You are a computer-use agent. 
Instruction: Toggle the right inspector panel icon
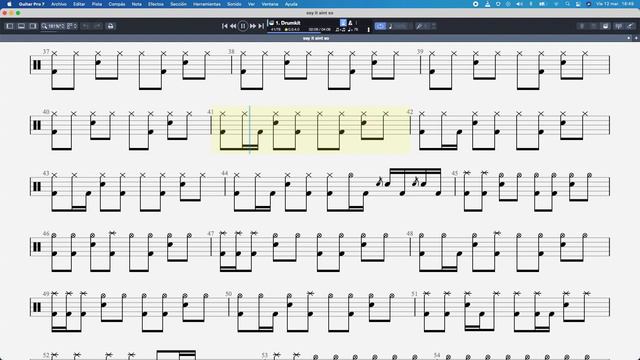pyautogui.click(x=33, y=26)
